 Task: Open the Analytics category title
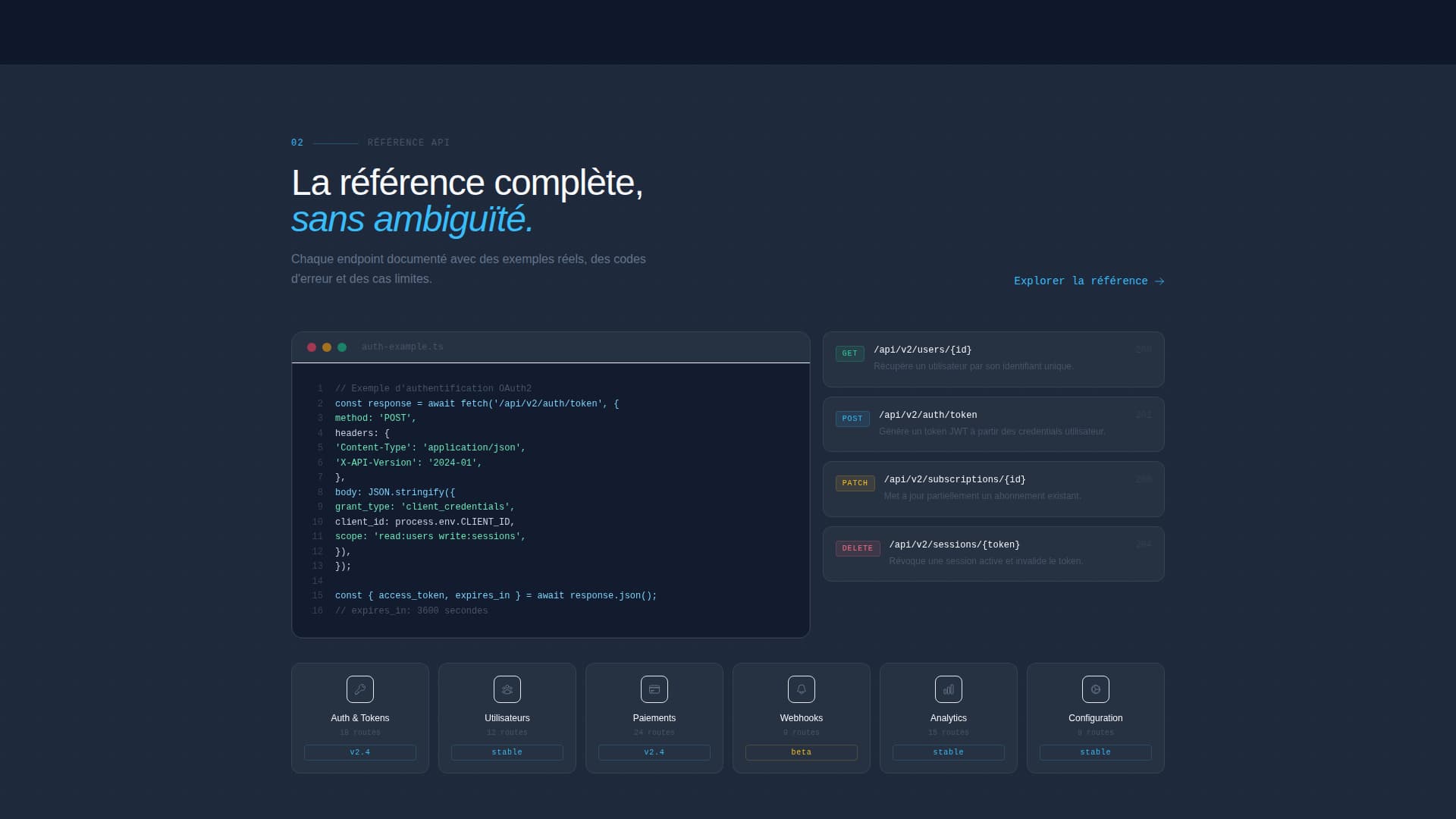pos(949,718)
